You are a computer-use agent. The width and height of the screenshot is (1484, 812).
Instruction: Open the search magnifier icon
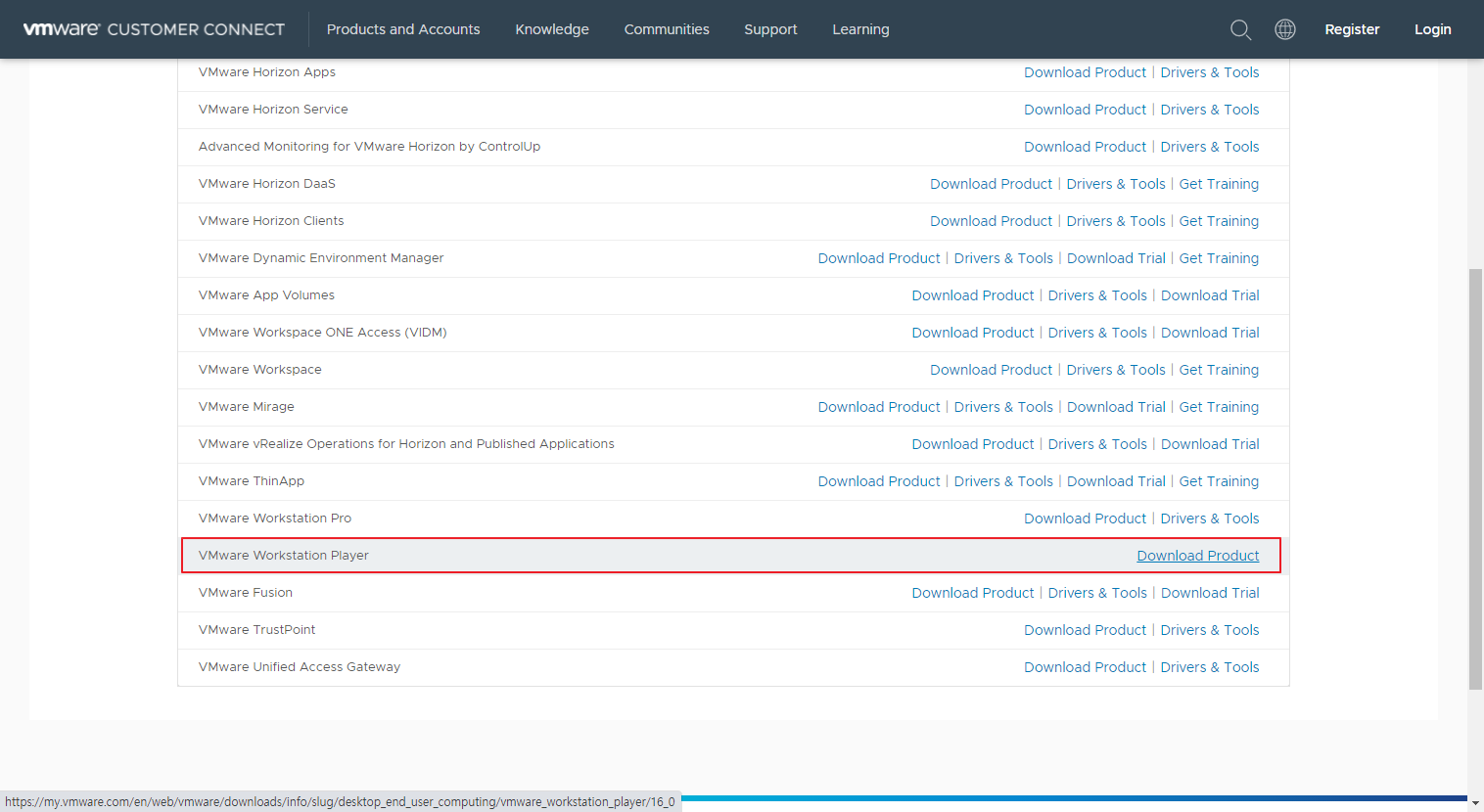(x=1240, y=29)
